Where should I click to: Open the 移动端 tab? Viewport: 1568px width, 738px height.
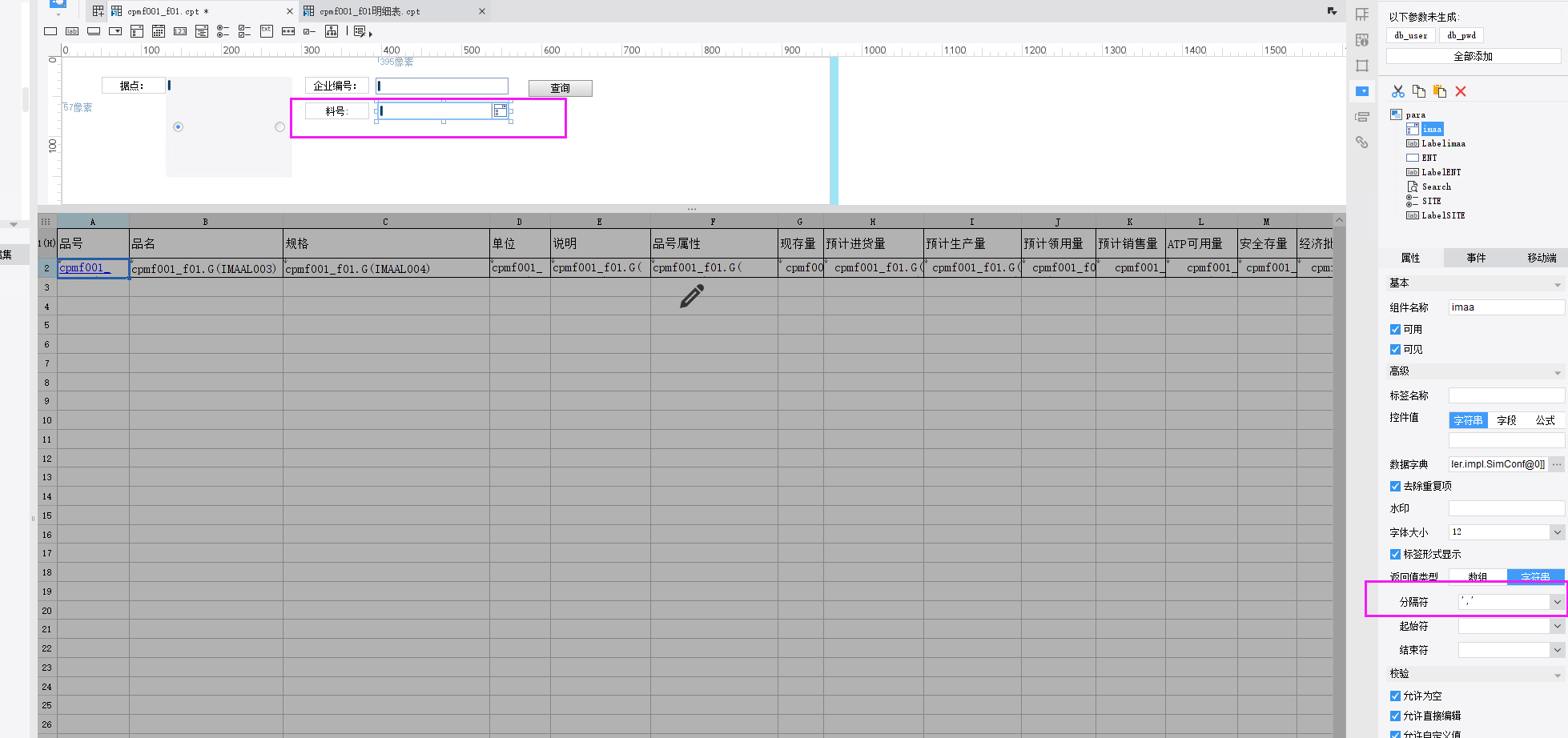pos(1542,258)
